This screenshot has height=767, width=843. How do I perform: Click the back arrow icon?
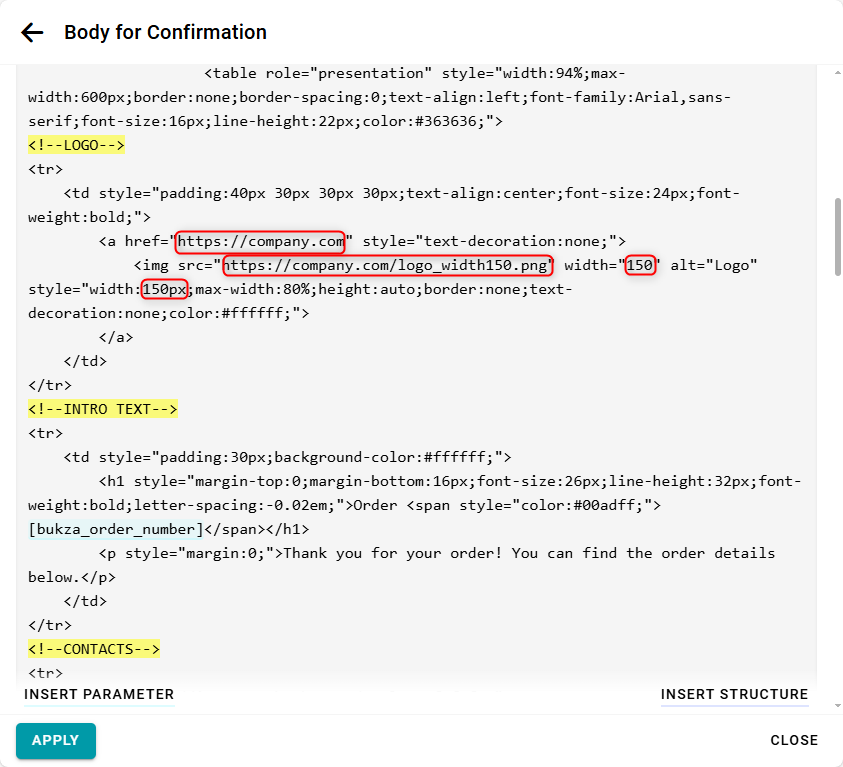tap(33, 33)
